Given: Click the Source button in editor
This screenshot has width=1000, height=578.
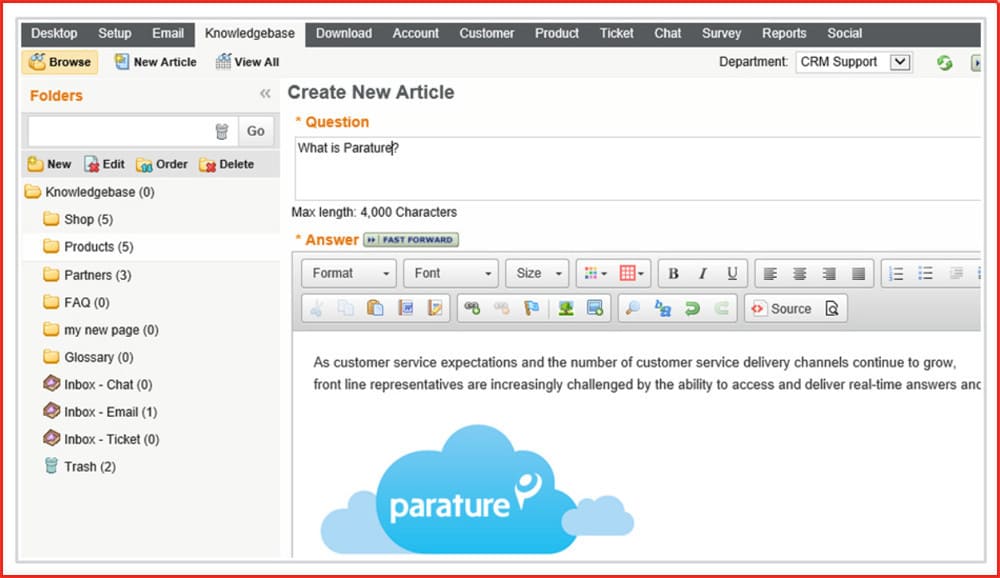Looking at the screenshot, I should (781, 309).
